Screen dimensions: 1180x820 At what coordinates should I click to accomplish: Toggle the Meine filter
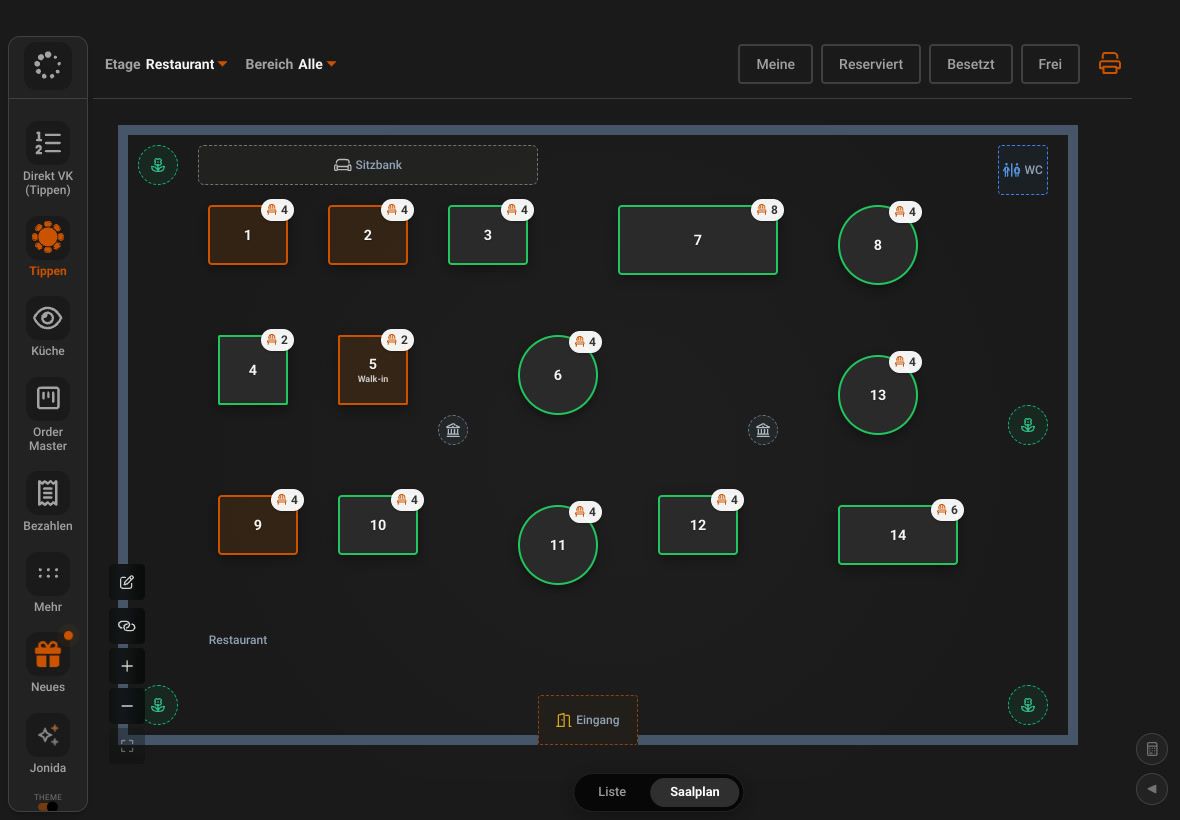tap(775, 64)
